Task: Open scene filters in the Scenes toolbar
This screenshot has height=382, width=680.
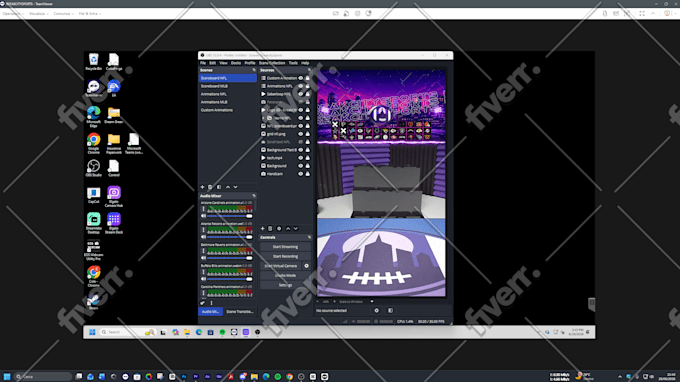Action: click(219, 187)
